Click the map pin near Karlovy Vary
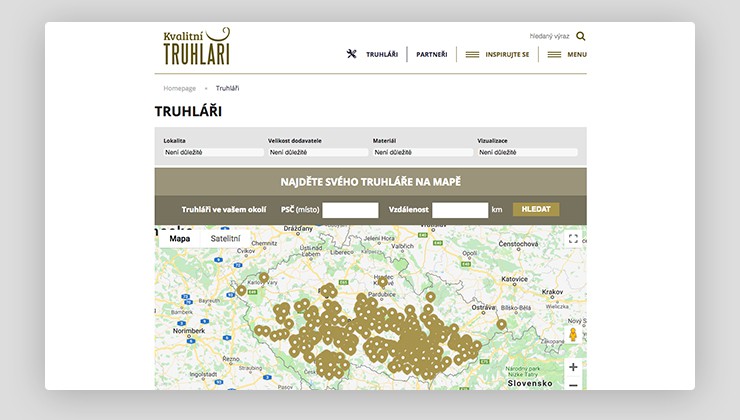This screenshot has width=740, height=420. pyautogui.click(x=264, y=277)
